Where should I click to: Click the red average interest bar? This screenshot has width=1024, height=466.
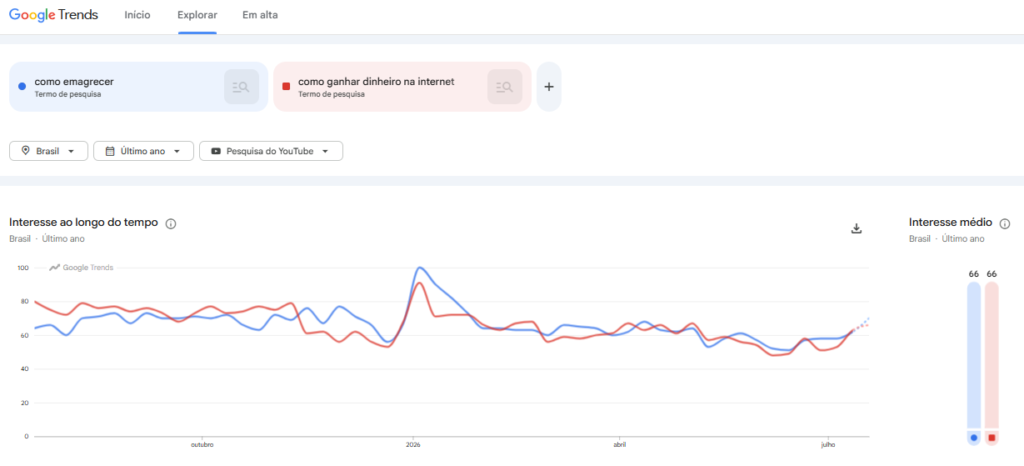pyautogui.click(x=991, y=356)
